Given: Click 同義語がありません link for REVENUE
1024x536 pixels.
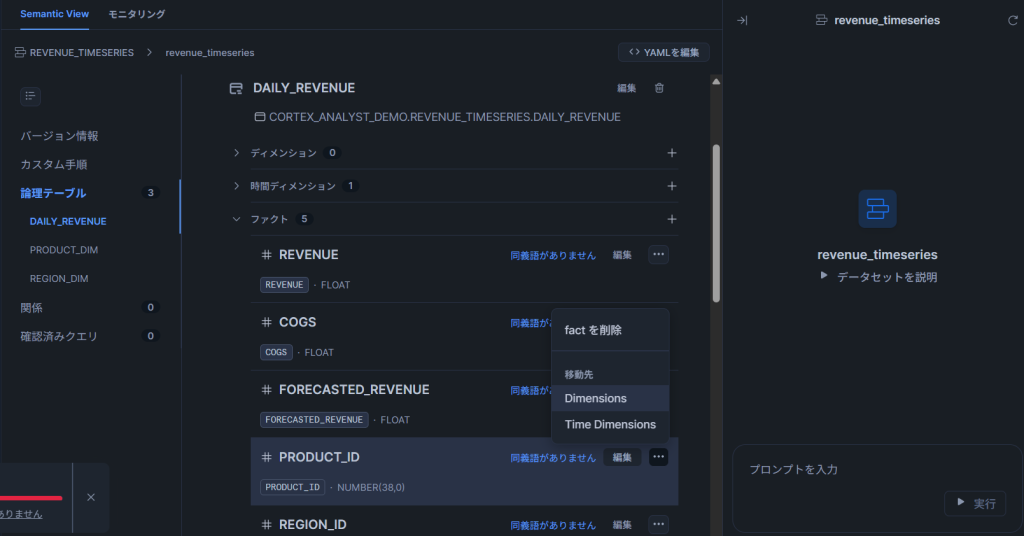Looking at the screenshot, I should click(553, 255).
